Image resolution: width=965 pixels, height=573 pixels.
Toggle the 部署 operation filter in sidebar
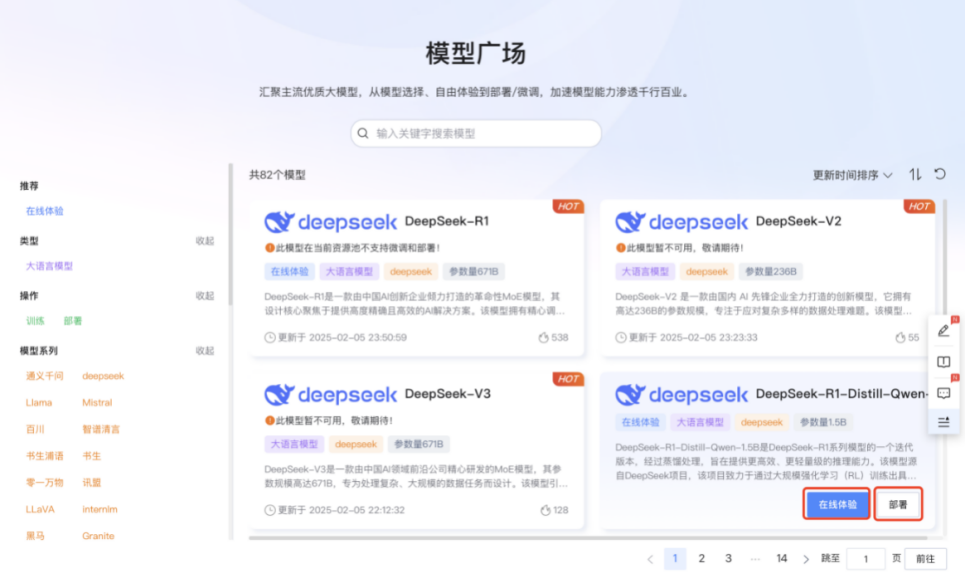pos(73,321)
